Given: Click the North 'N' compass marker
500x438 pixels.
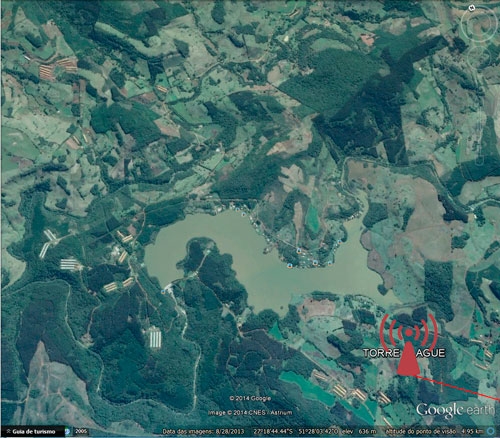Looking at the screenshot, I should coord(471,8).
